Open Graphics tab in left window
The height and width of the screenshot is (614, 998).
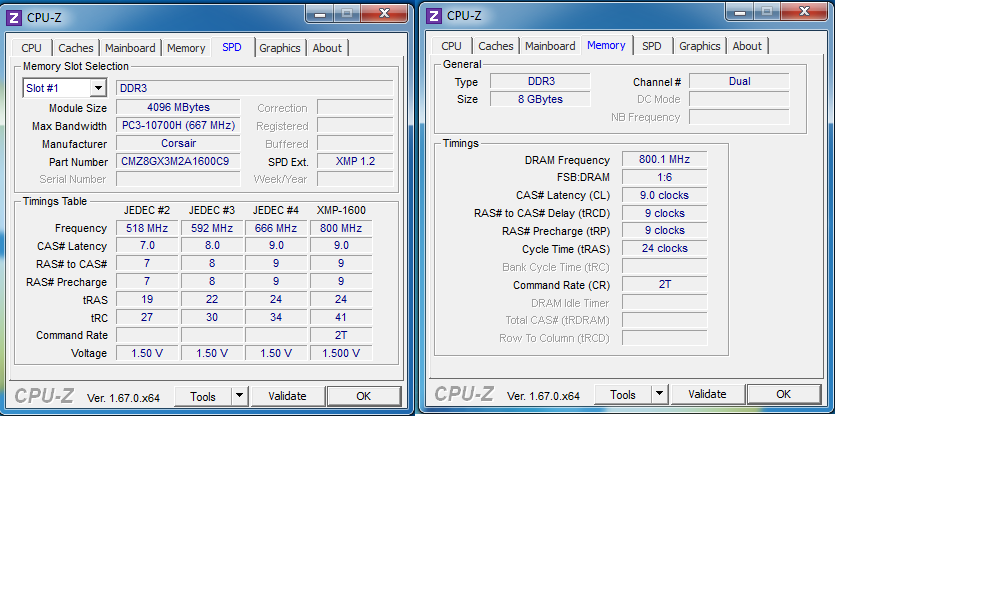pyautogui.click(x=279, y=48)
